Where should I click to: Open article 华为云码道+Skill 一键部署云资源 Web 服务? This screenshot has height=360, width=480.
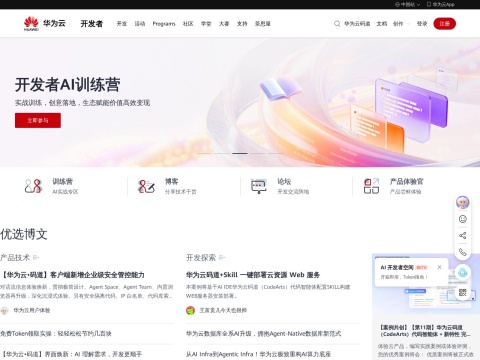point(253,275)
